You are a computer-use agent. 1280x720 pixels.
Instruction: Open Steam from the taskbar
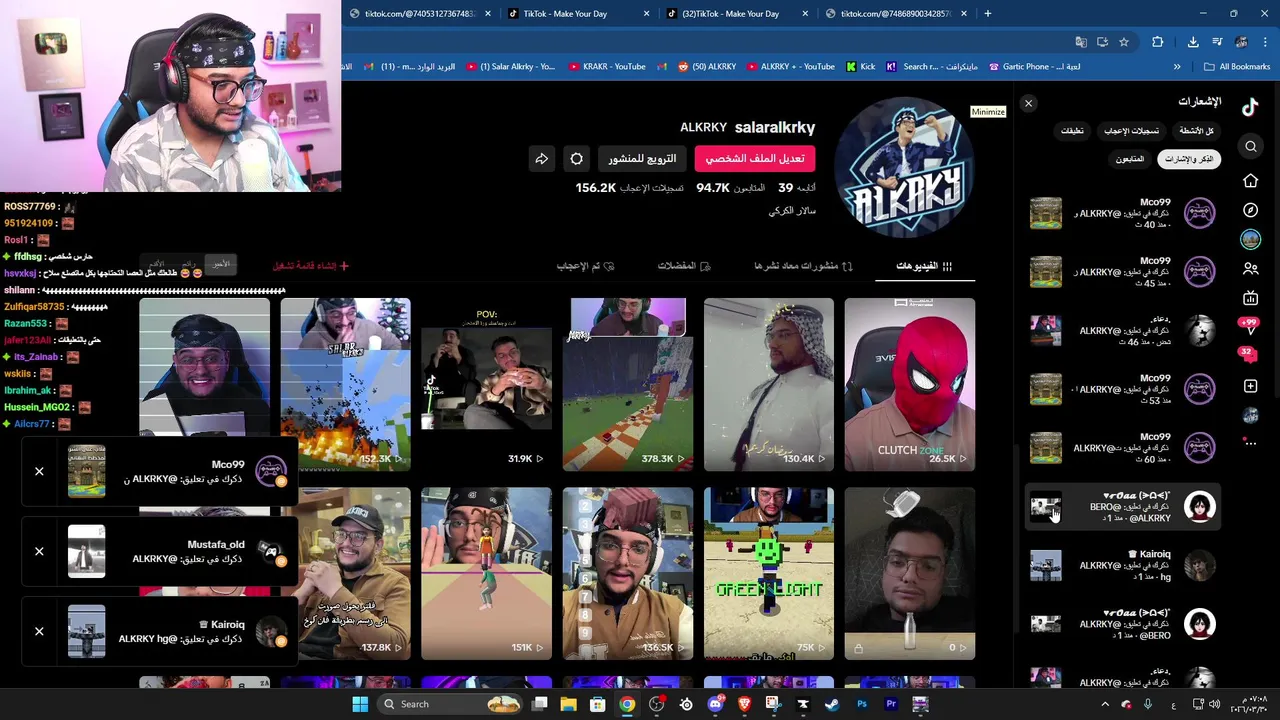832,704
